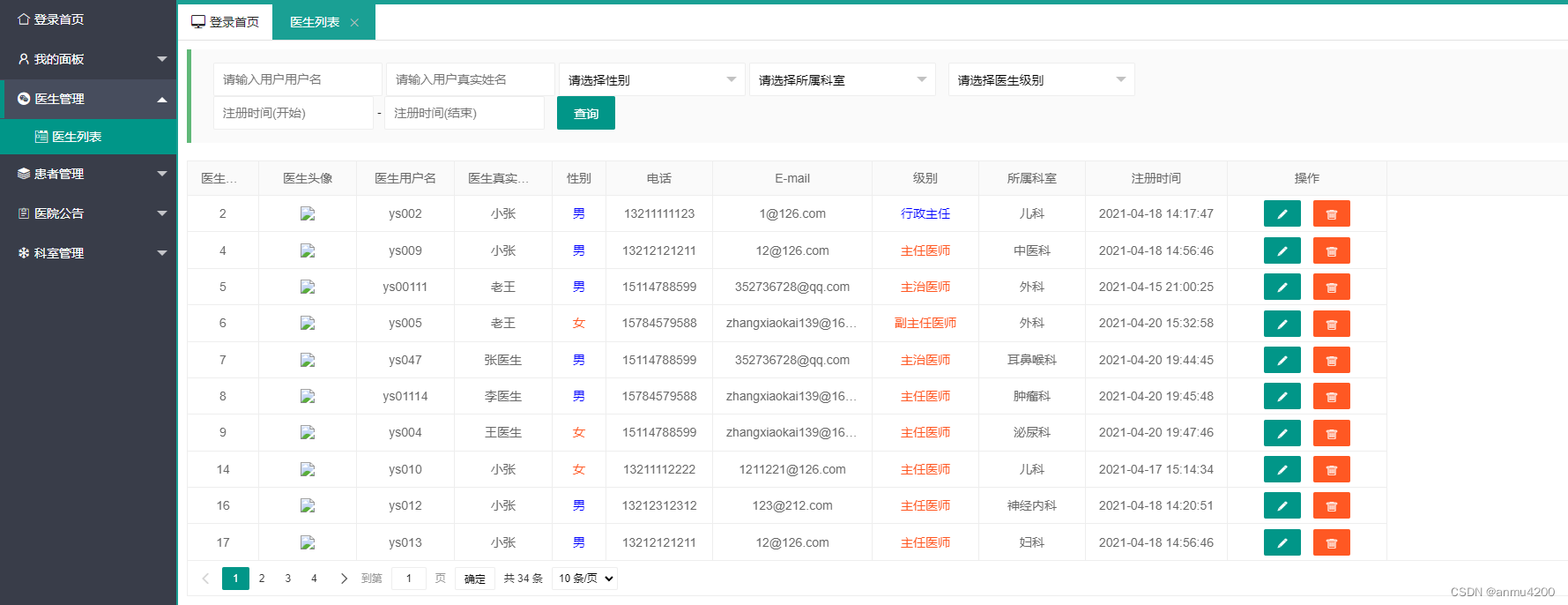The width and height of the screenshot is (1568, 605).
Task: Expand 我的面板 sidebar menu
Action: [88, 59]
